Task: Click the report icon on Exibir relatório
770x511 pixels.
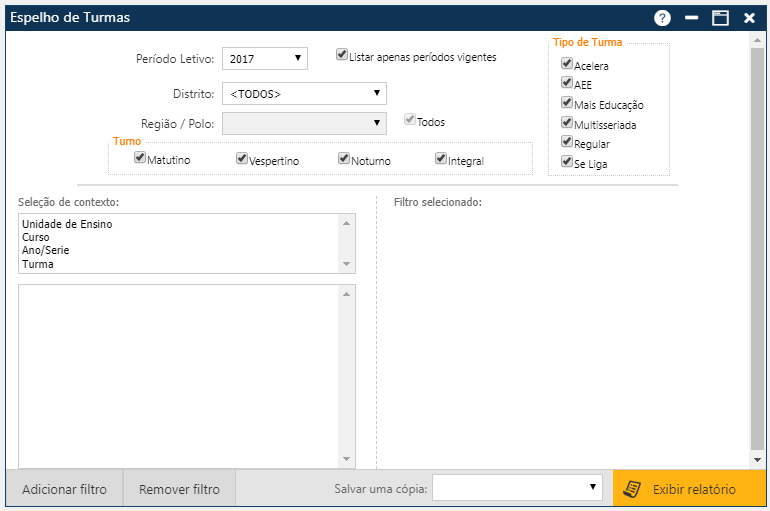Action: point(631,489)
